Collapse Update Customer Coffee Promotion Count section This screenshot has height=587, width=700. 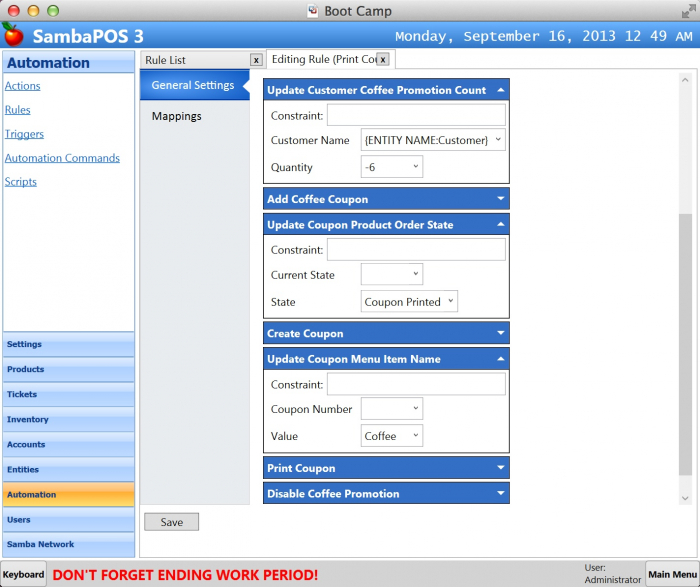(x=499, y=90)
